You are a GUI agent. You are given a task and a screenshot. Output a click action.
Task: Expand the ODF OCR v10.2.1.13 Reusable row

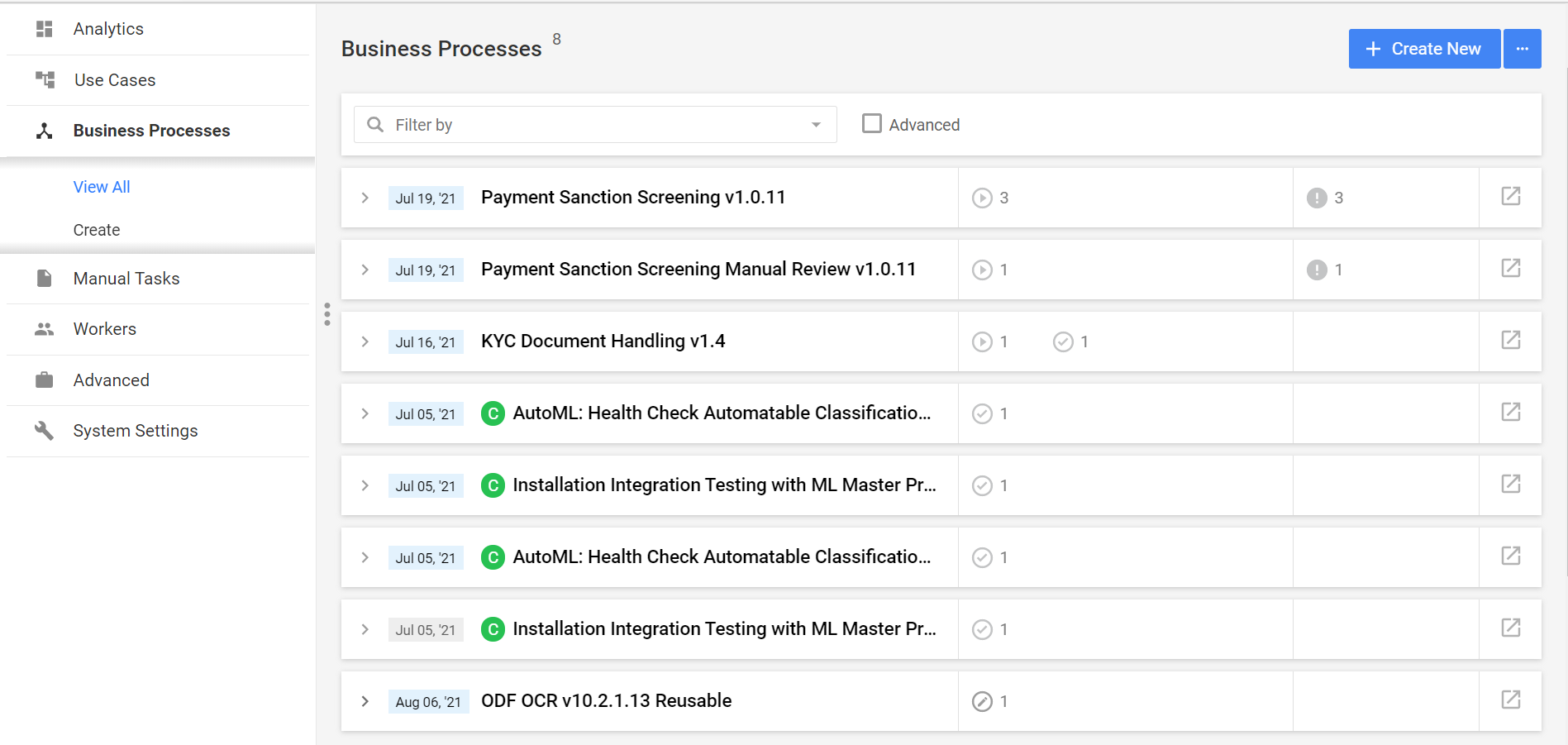pyautogui.click(x=365, y=701)
